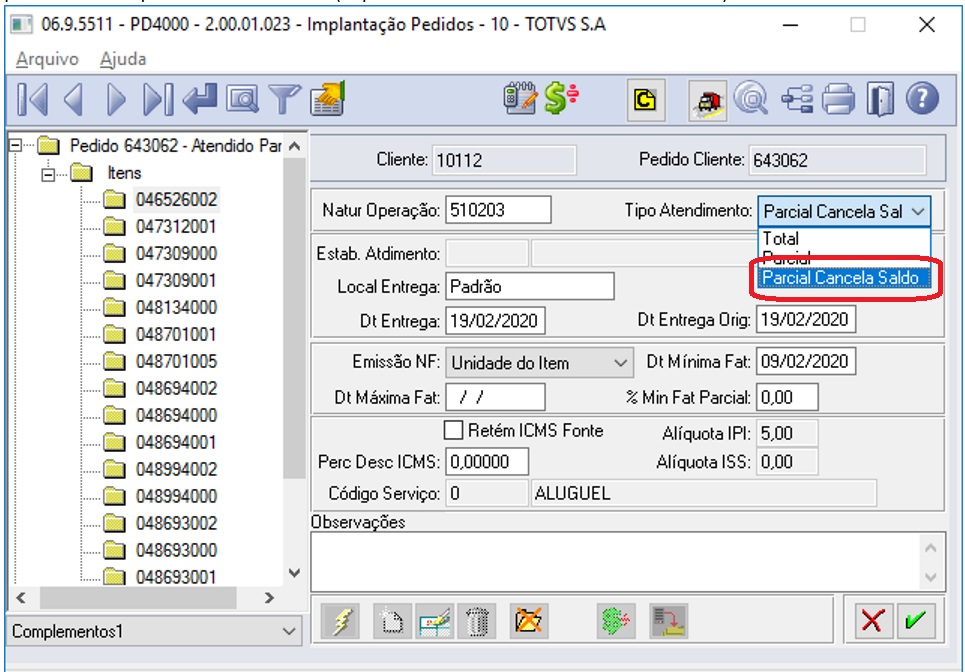Choose Parcial Cancela Saldo option
Screen dimensions: 965x672
(844, 278)
